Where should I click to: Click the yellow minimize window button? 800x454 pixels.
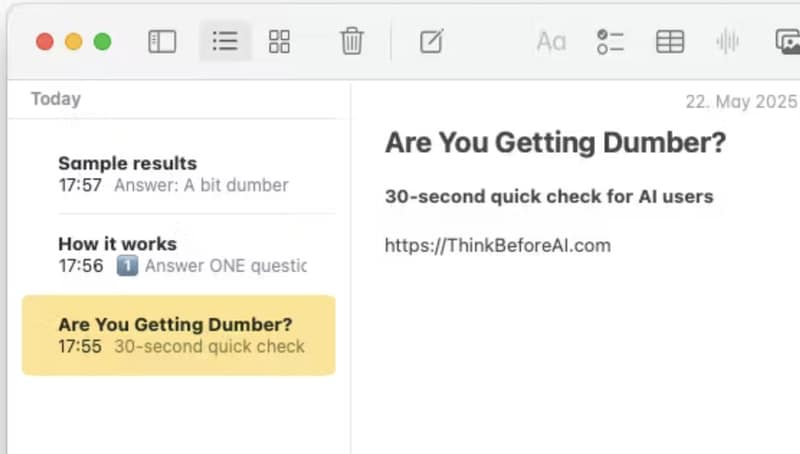73,41
